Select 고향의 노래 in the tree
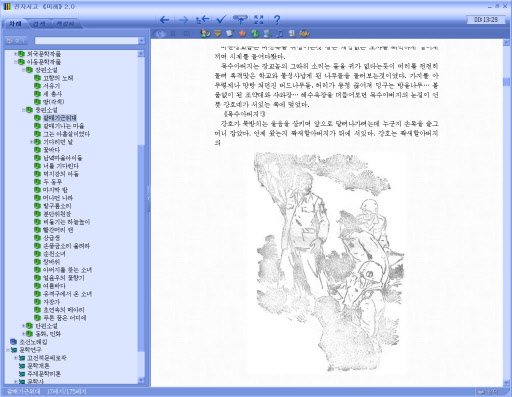 tap(58, 78)
